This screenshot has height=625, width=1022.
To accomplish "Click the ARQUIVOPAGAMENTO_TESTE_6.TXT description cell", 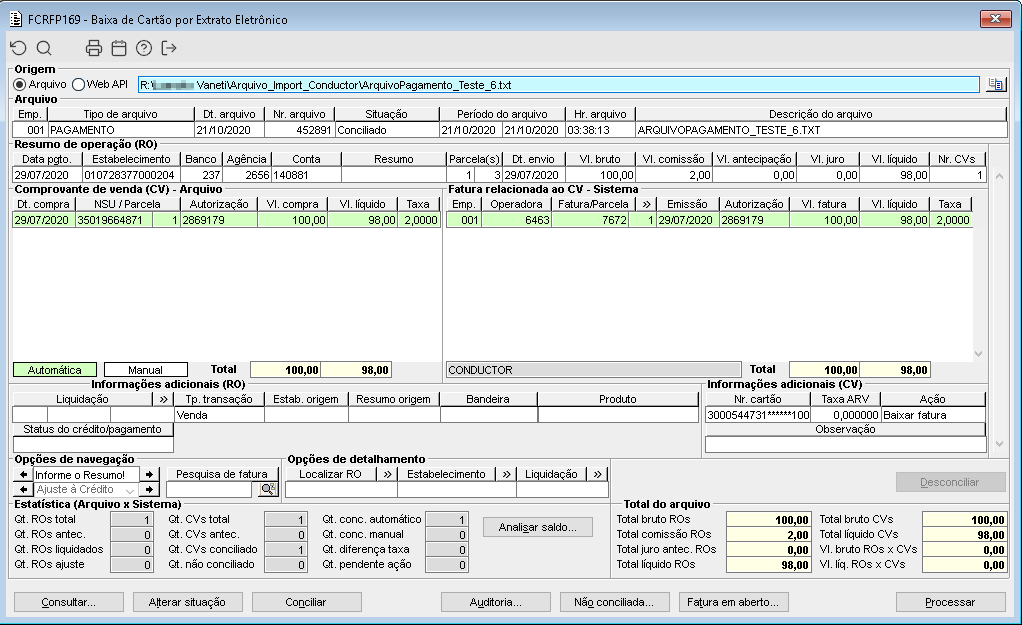I will 821,130.
